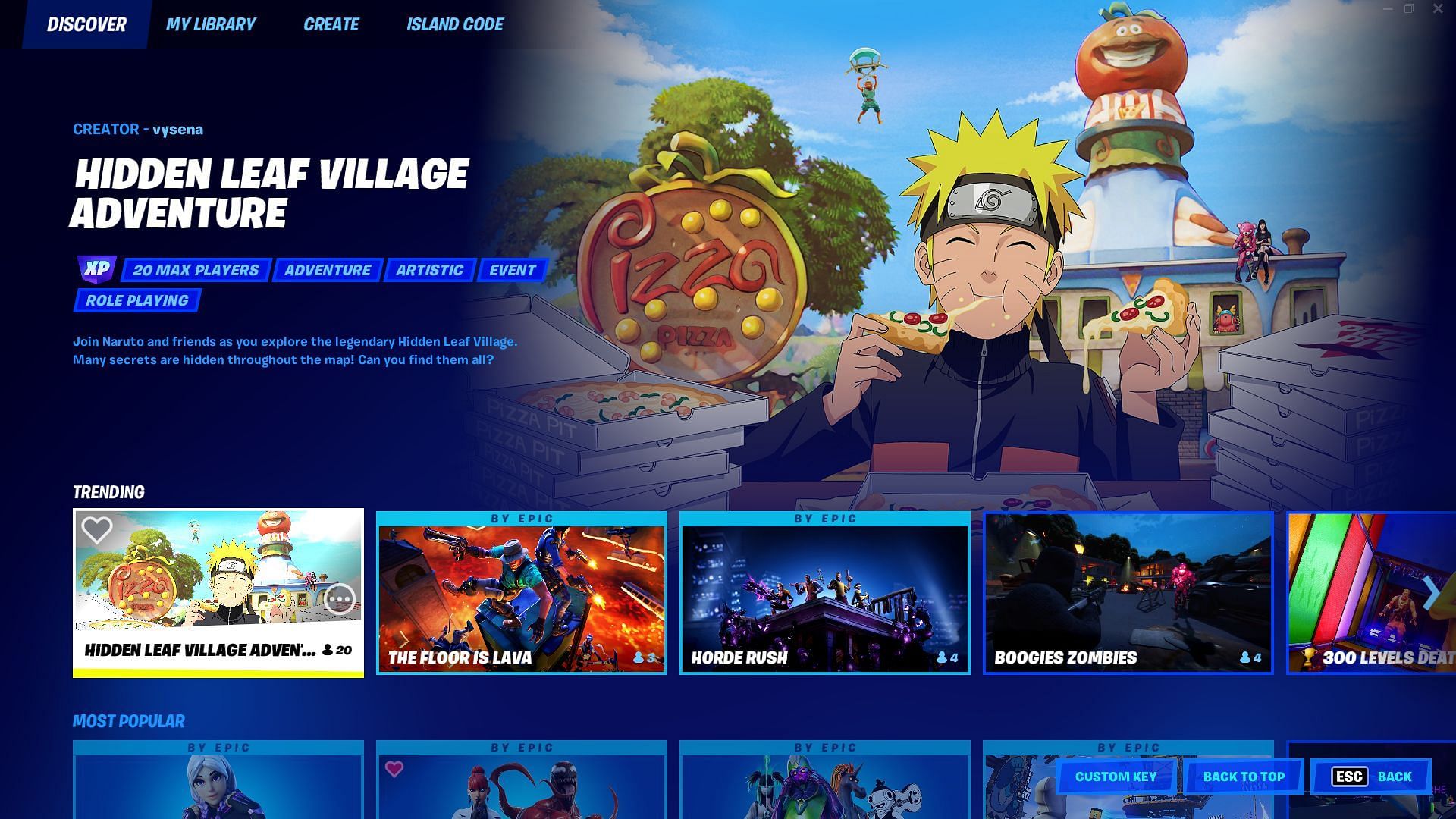
Task: Click the CUSTOM KEY button
Action: (x=1116, y=776)
